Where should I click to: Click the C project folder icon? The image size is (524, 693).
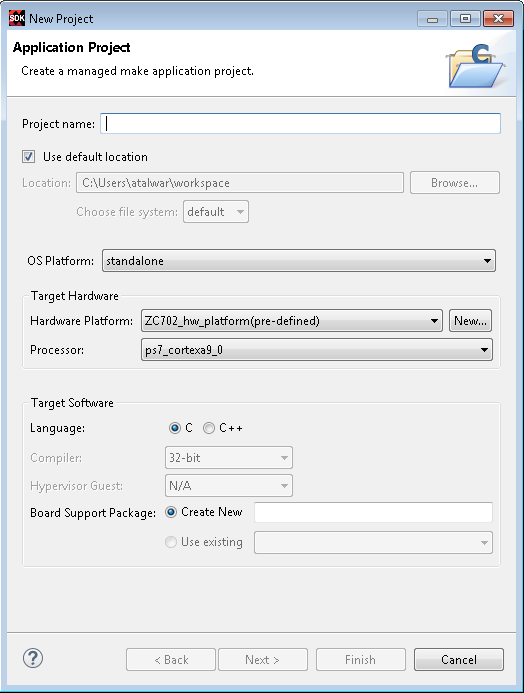pyautogui.click(x=476, y=65)
